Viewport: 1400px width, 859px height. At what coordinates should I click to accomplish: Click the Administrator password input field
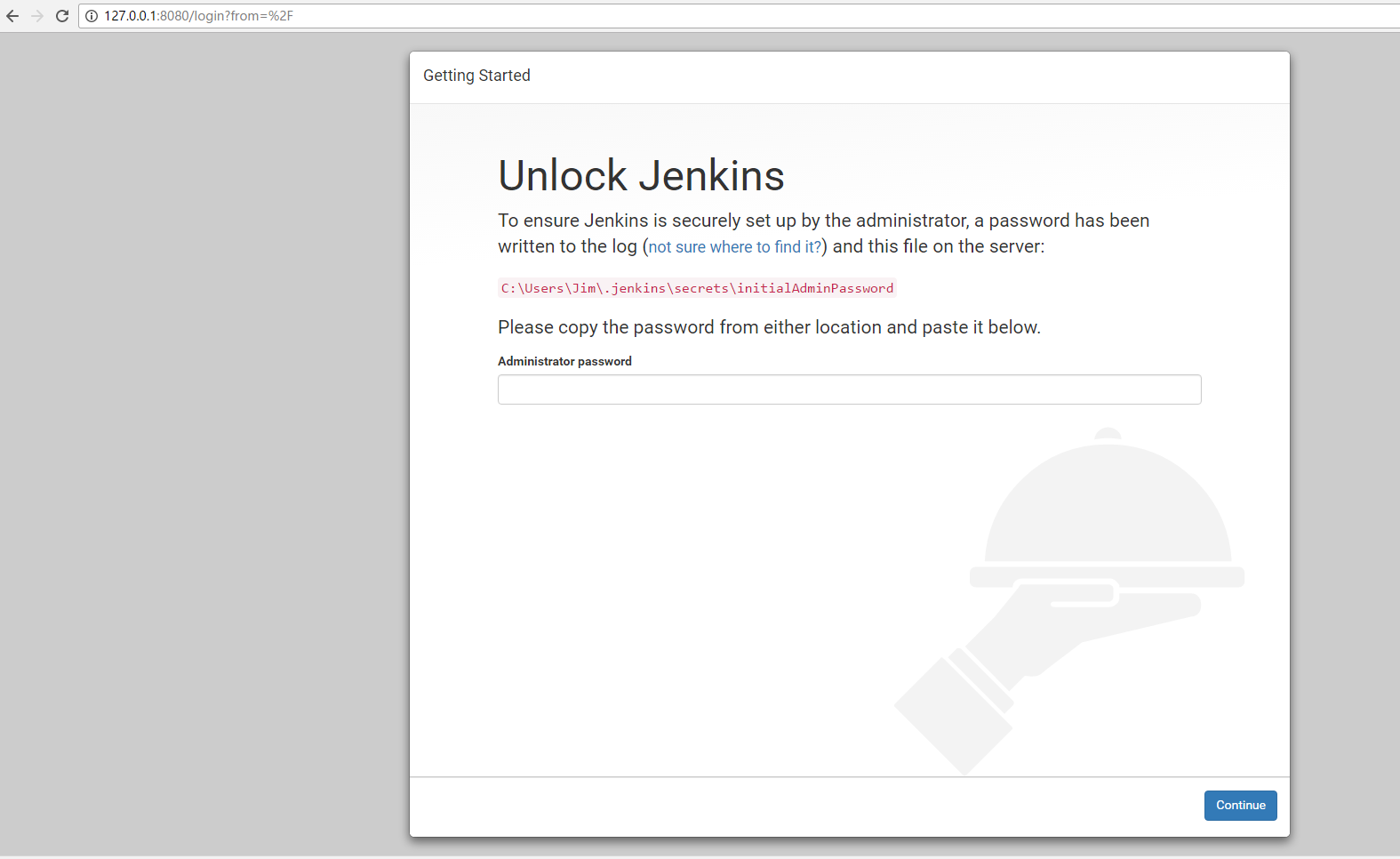tap(849, 389)
